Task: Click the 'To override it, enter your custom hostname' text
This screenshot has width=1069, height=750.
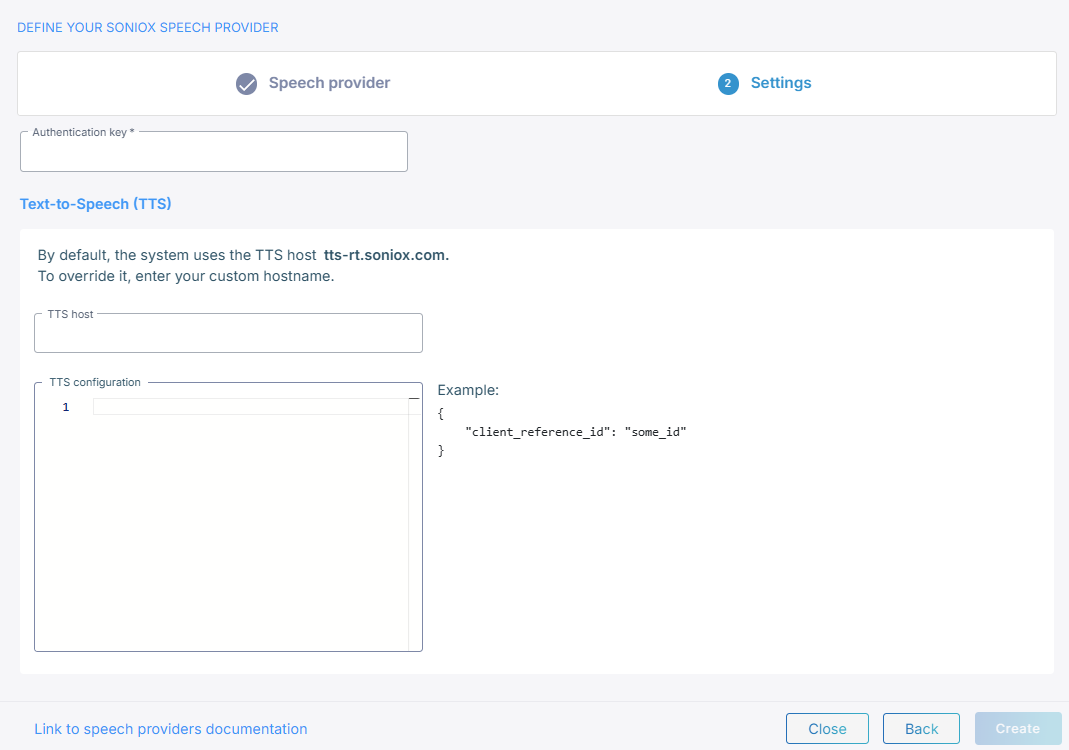Action: coord(186,276)
